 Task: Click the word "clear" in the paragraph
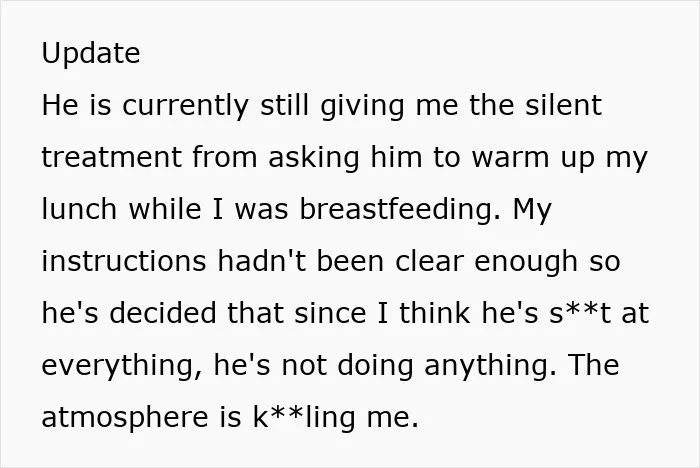[x=429, y=261]
